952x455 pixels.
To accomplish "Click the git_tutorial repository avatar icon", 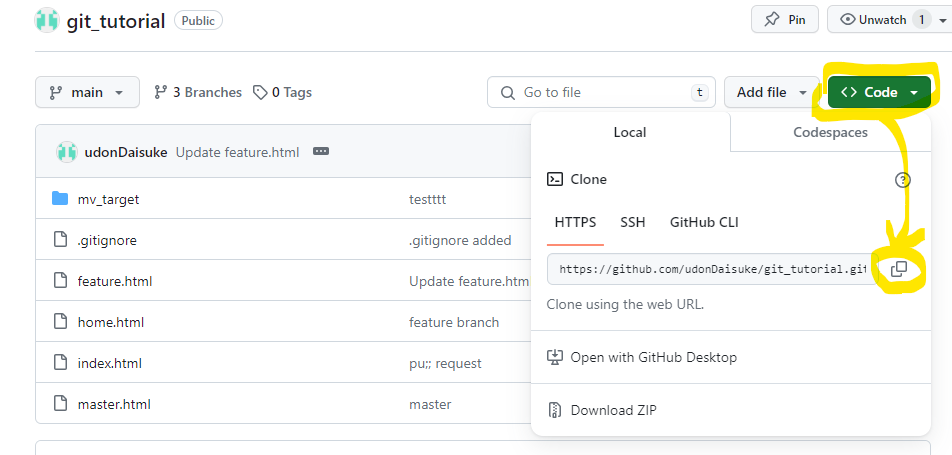I will (47, 21).
